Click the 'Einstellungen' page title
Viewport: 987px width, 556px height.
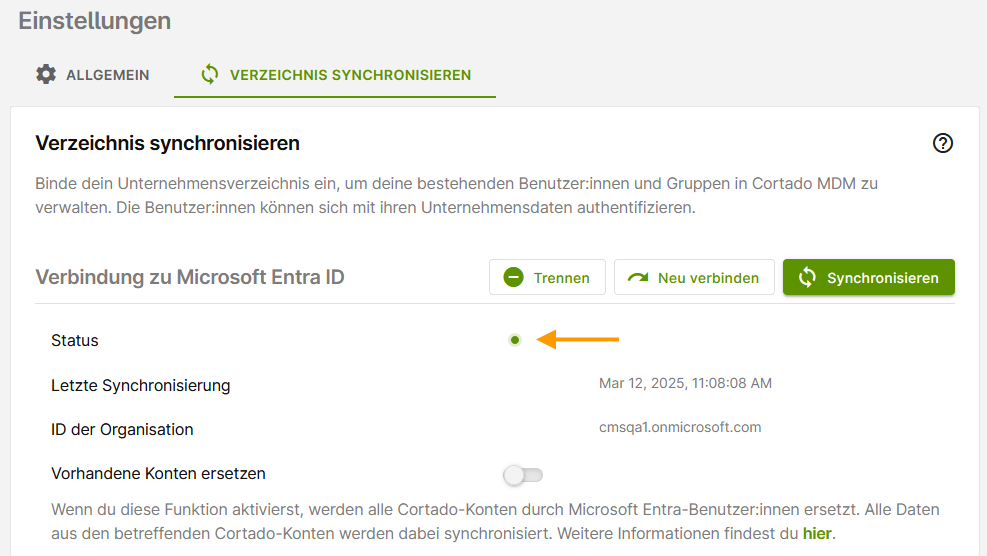point(94,21)
